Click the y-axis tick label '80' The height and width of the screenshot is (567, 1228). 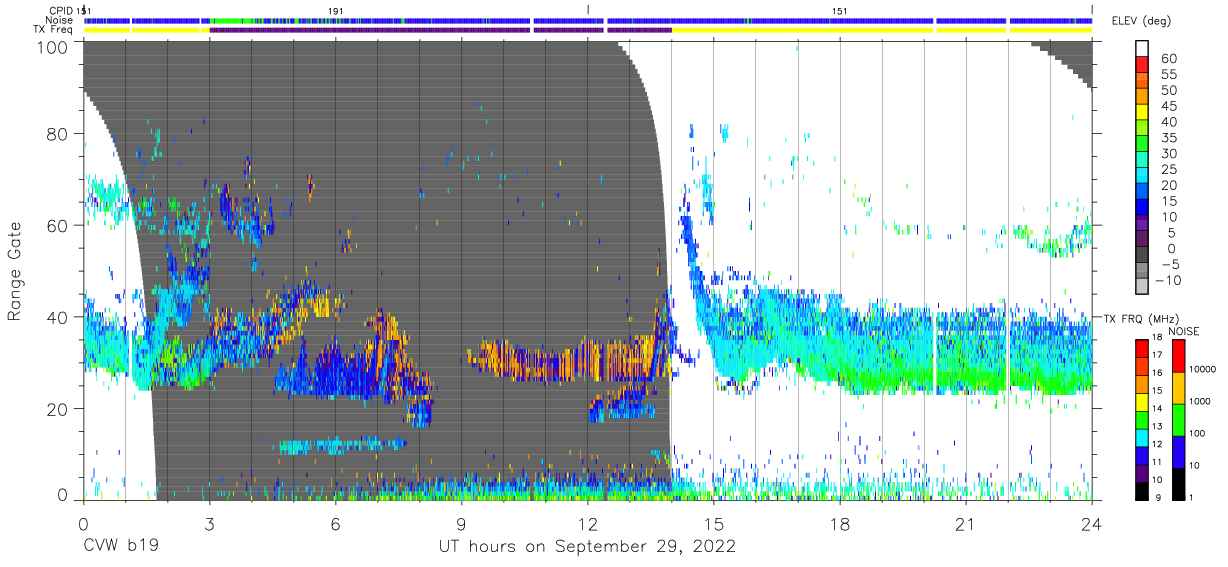[58, 134]
